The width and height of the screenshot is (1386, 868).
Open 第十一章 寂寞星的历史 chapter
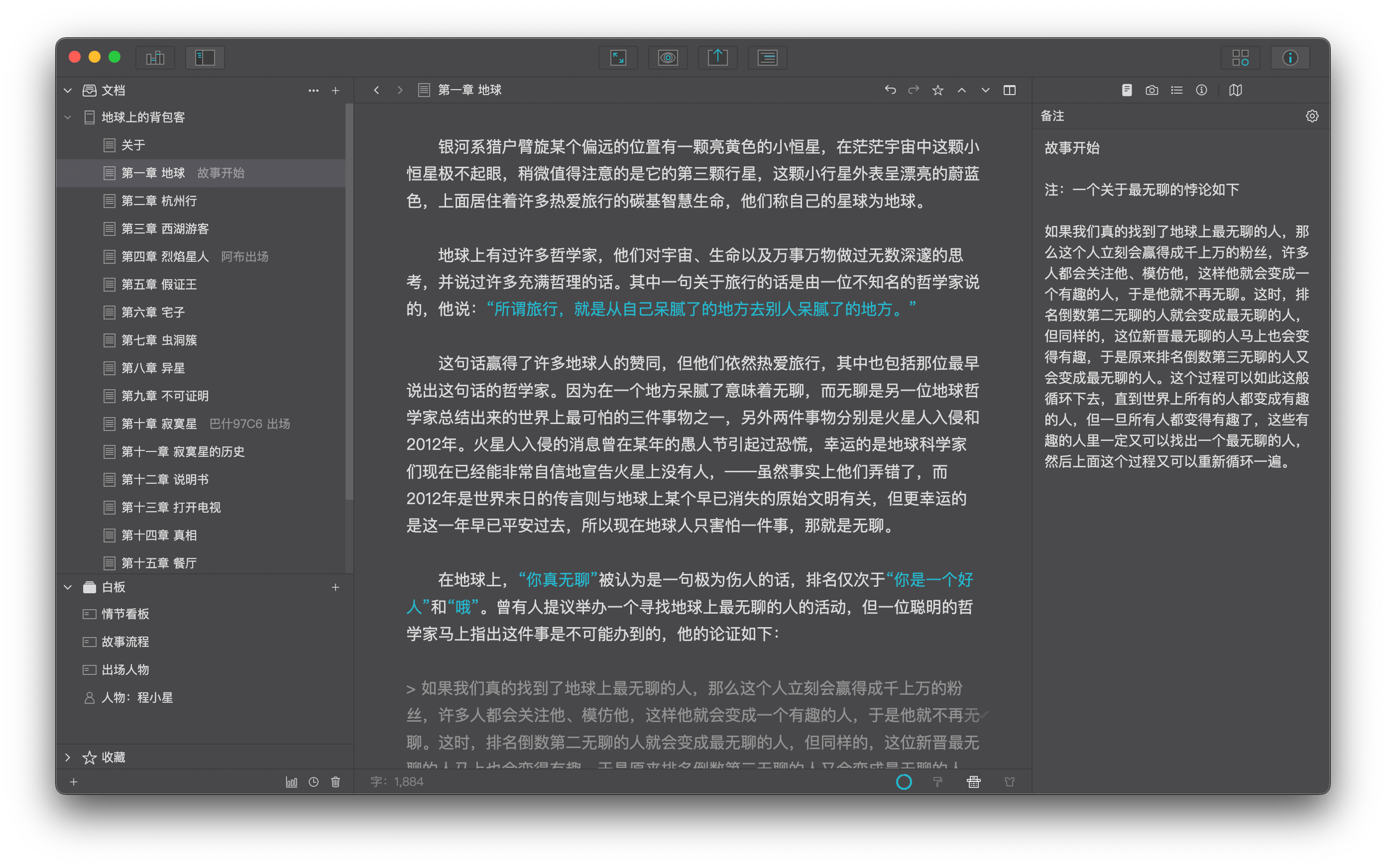click(x=201, y=452)
